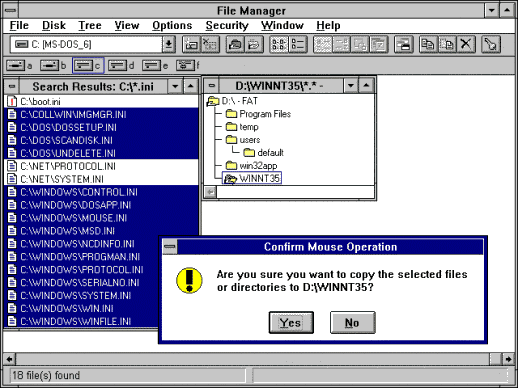Switch to all file details view icon

pos(298,44)
